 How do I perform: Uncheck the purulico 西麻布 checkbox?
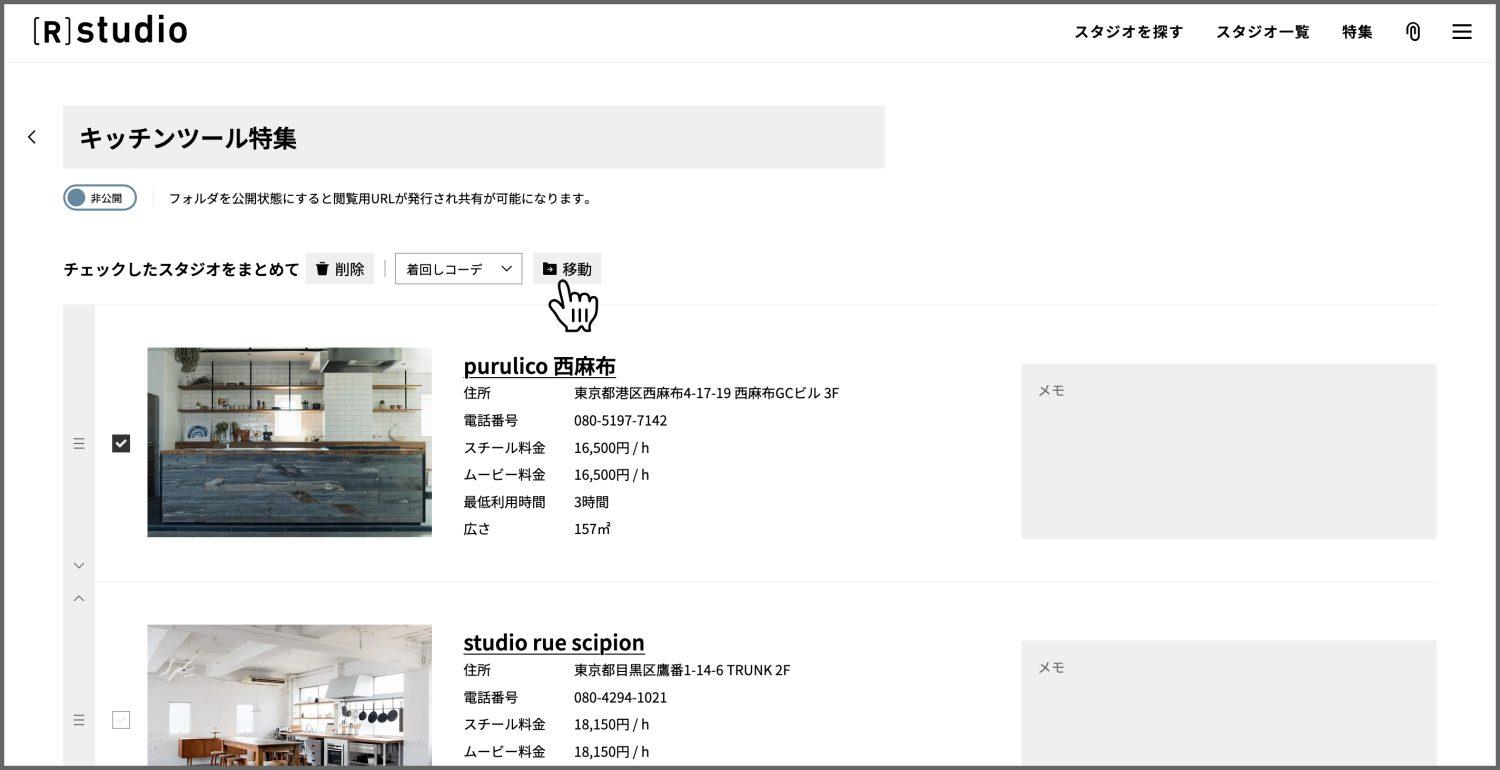coord(121,443)
